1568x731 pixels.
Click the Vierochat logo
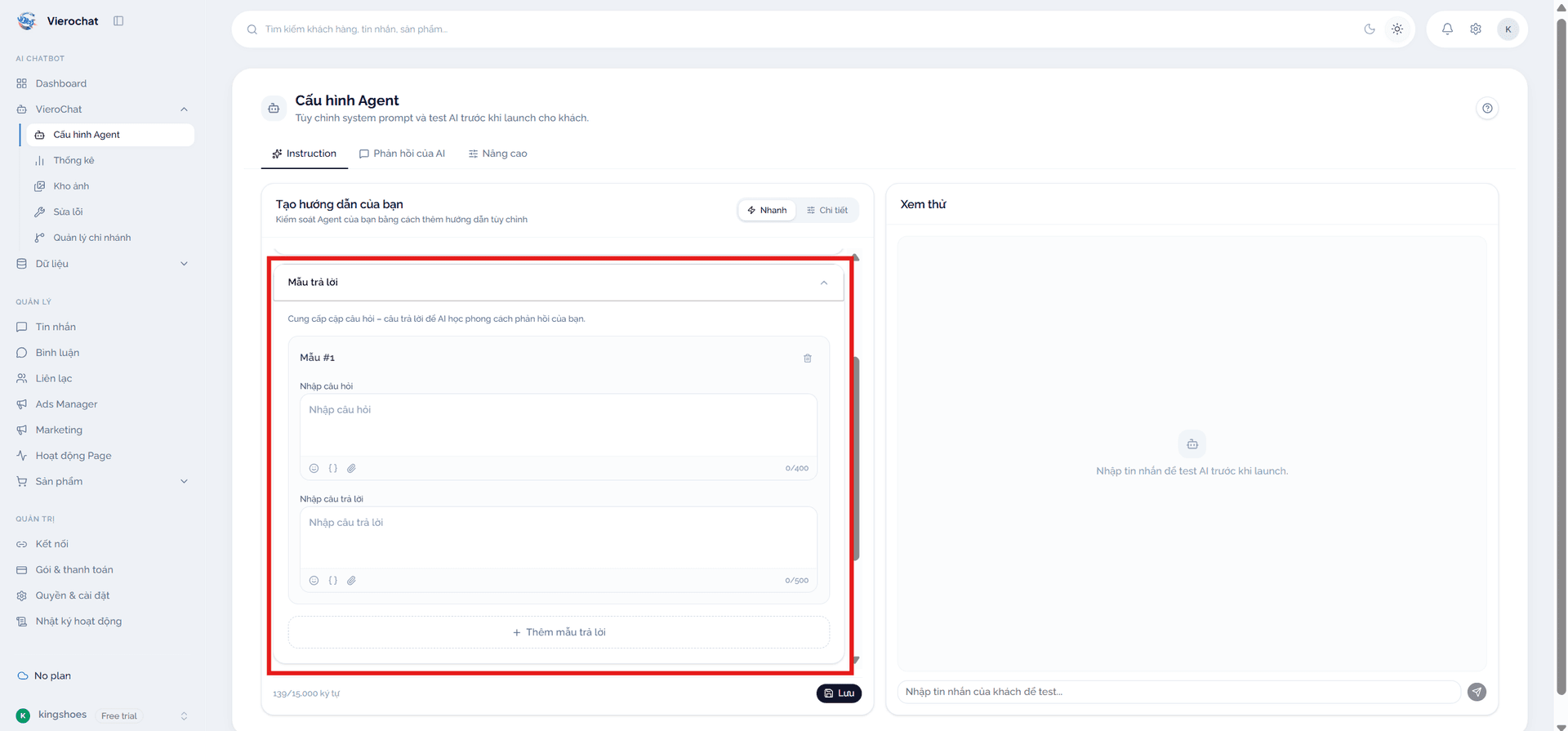click(x=27, y=21)
